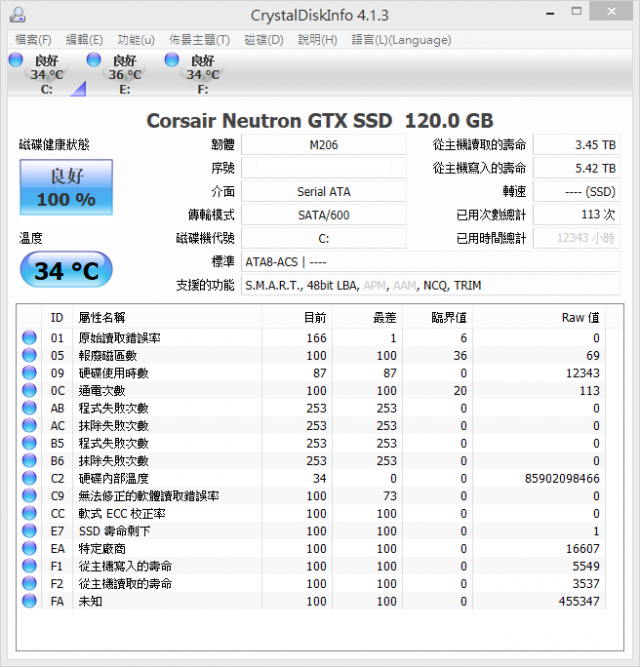Image resolution: width=640 pixels, height=668 pixels.
Task: Click the firmware field showing M206
Action: coord(324,145)
